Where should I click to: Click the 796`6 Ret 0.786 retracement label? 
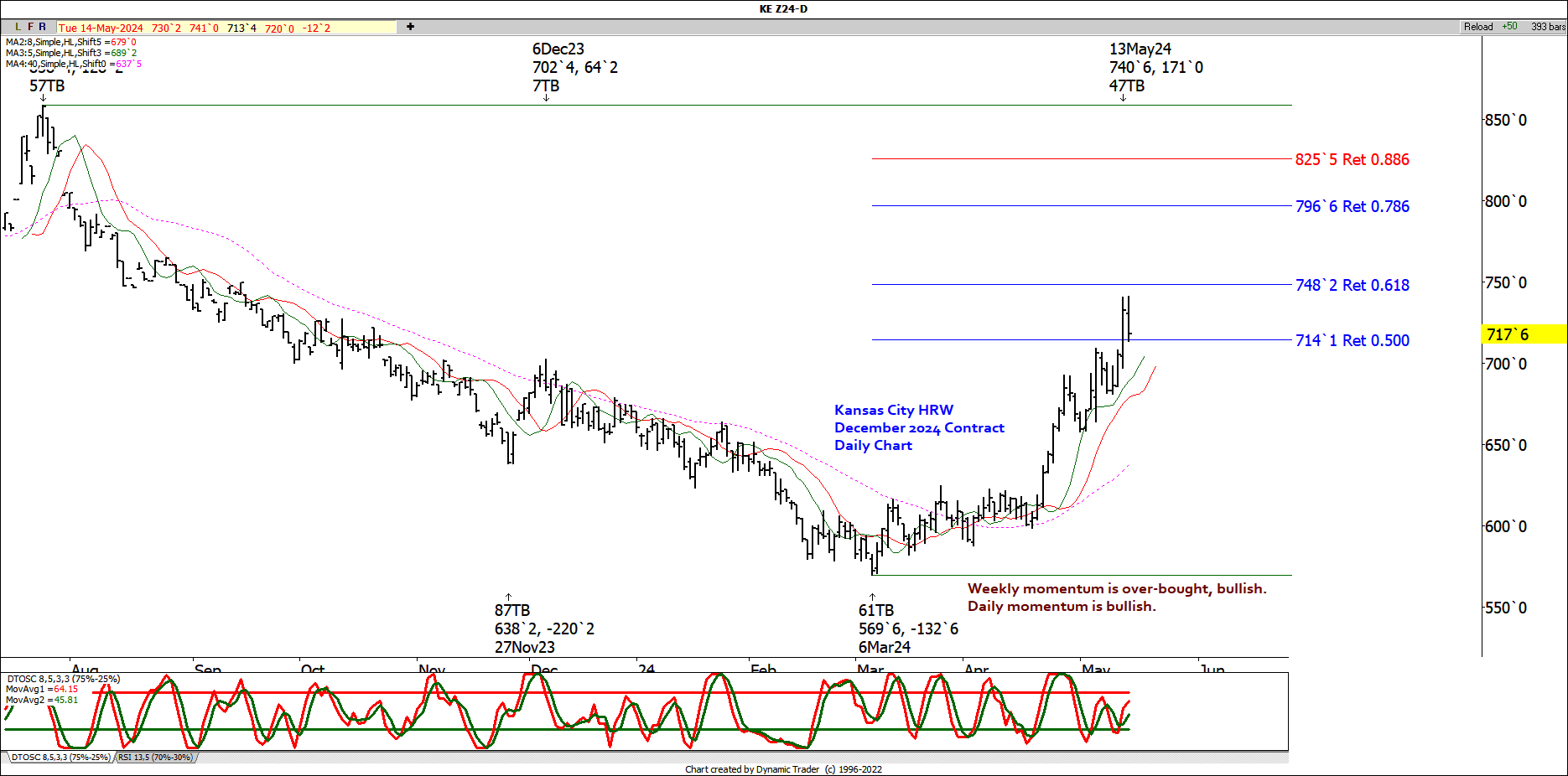[1352, 206]
